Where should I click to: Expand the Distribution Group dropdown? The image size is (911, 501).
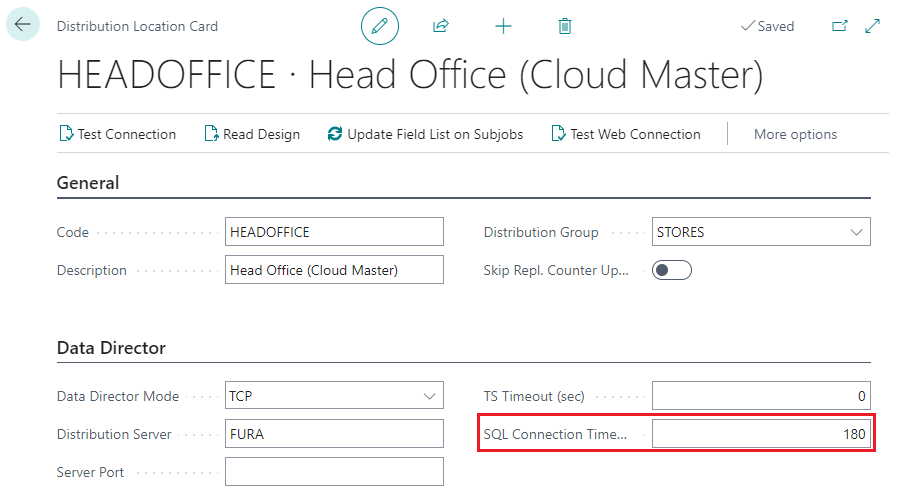[x=856, y=232]
